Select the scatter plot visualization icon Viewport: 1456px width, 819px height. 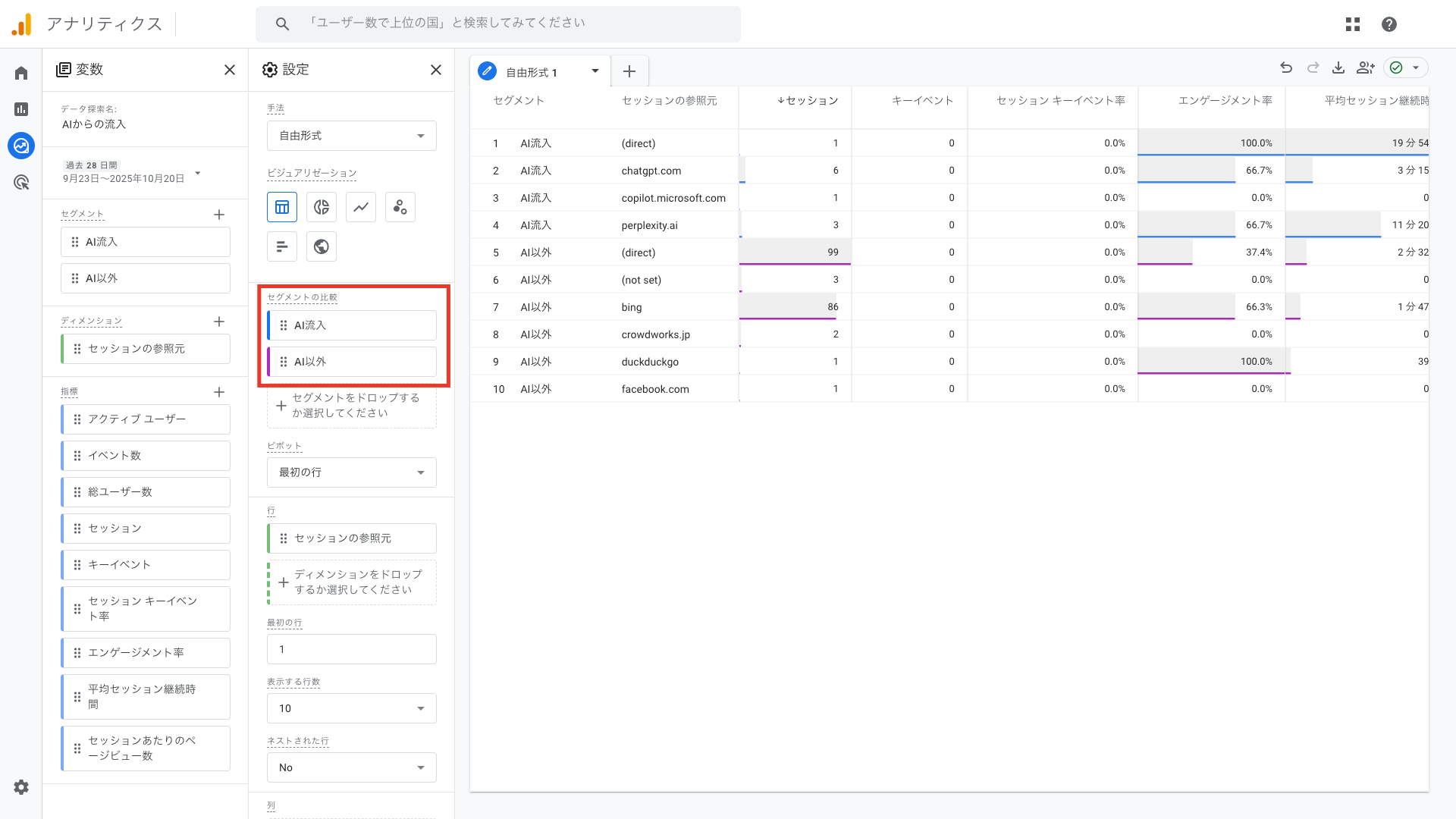400,207
